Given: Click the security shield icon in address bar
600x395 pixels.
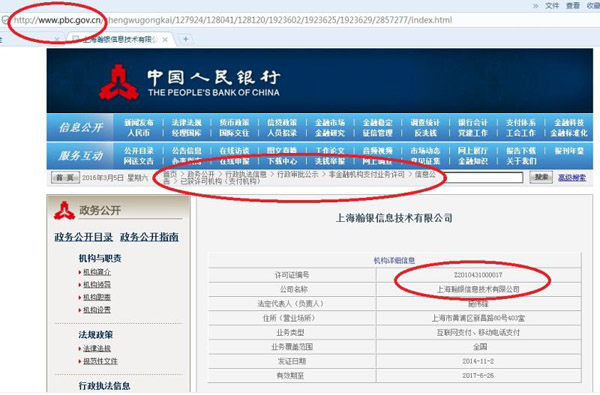Looking at the screenshot, I should (5, 20).
